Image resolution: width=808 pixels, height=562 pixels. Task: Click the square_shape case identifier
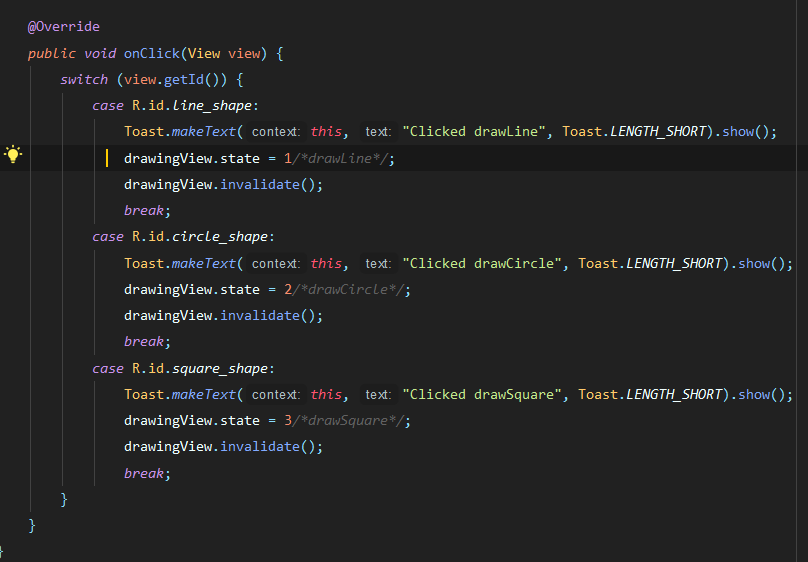pos(220,369)
